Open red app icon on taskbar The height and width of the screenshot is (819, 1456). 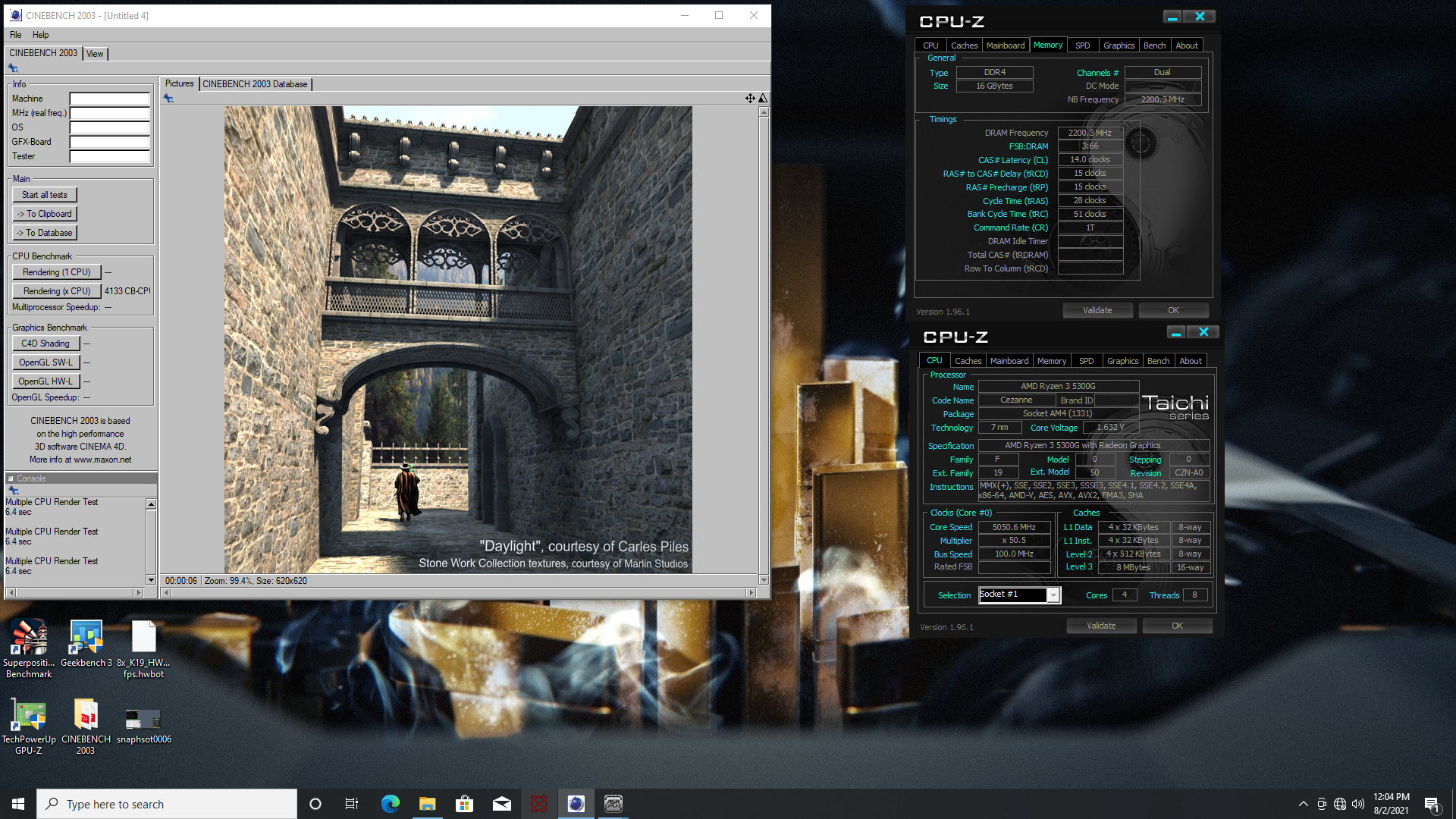[x=538, y=804]
